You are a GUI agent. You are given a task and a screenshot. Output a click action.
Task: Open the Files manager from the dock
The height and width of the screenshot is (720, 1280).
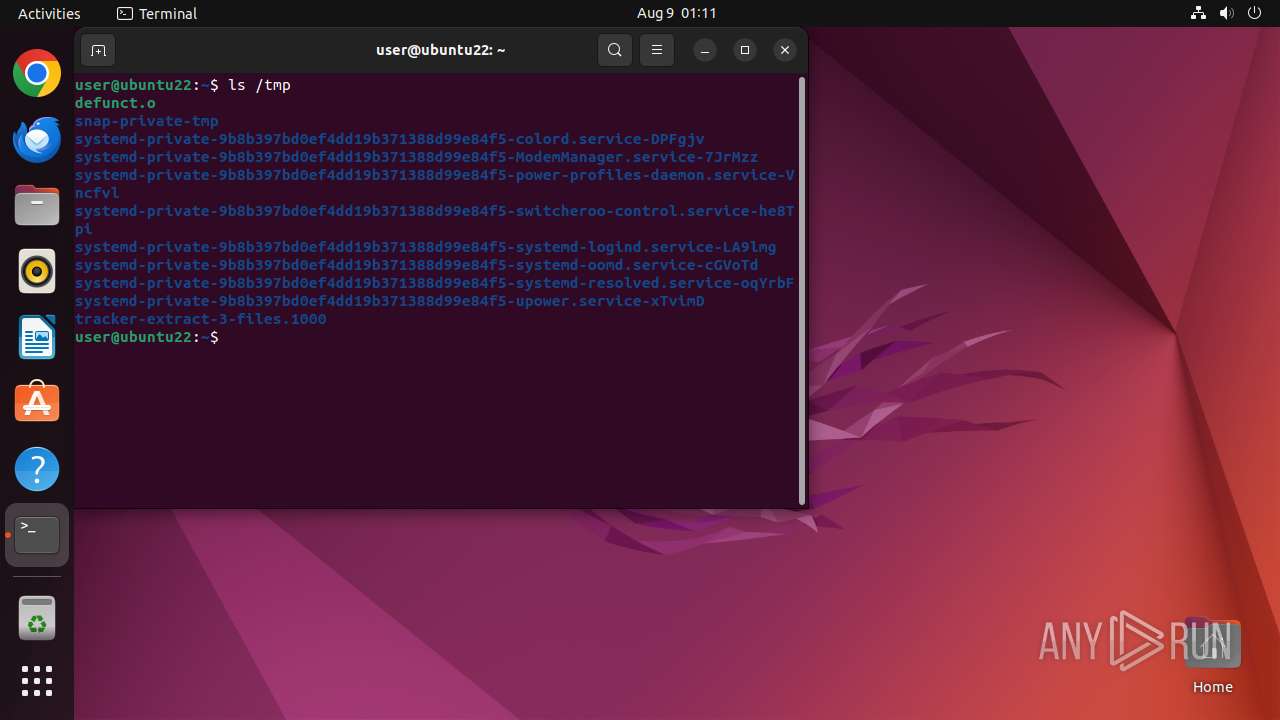[37, 205]
